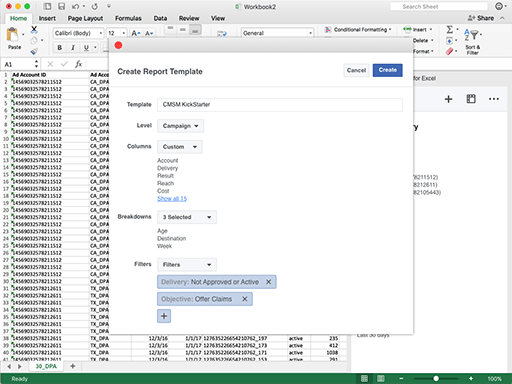
Task: Click the Undo arrow icon
Action: (x=76, y=6)
